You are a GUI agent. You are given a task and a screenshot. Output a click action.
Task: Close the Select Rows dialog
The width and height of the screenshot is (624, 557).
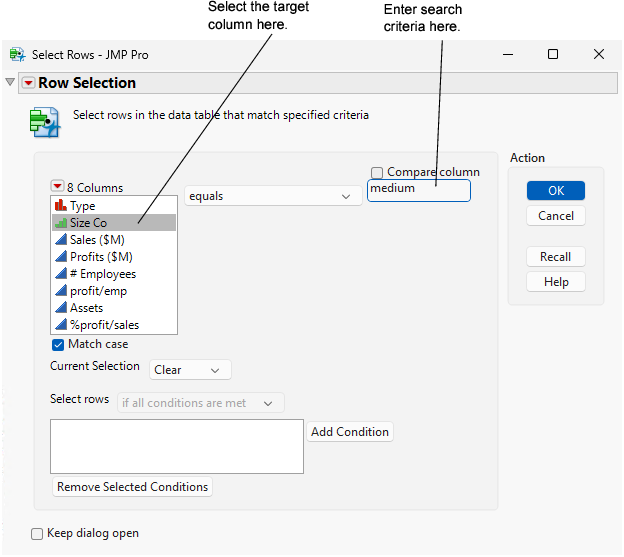click(x=599, y=54)
